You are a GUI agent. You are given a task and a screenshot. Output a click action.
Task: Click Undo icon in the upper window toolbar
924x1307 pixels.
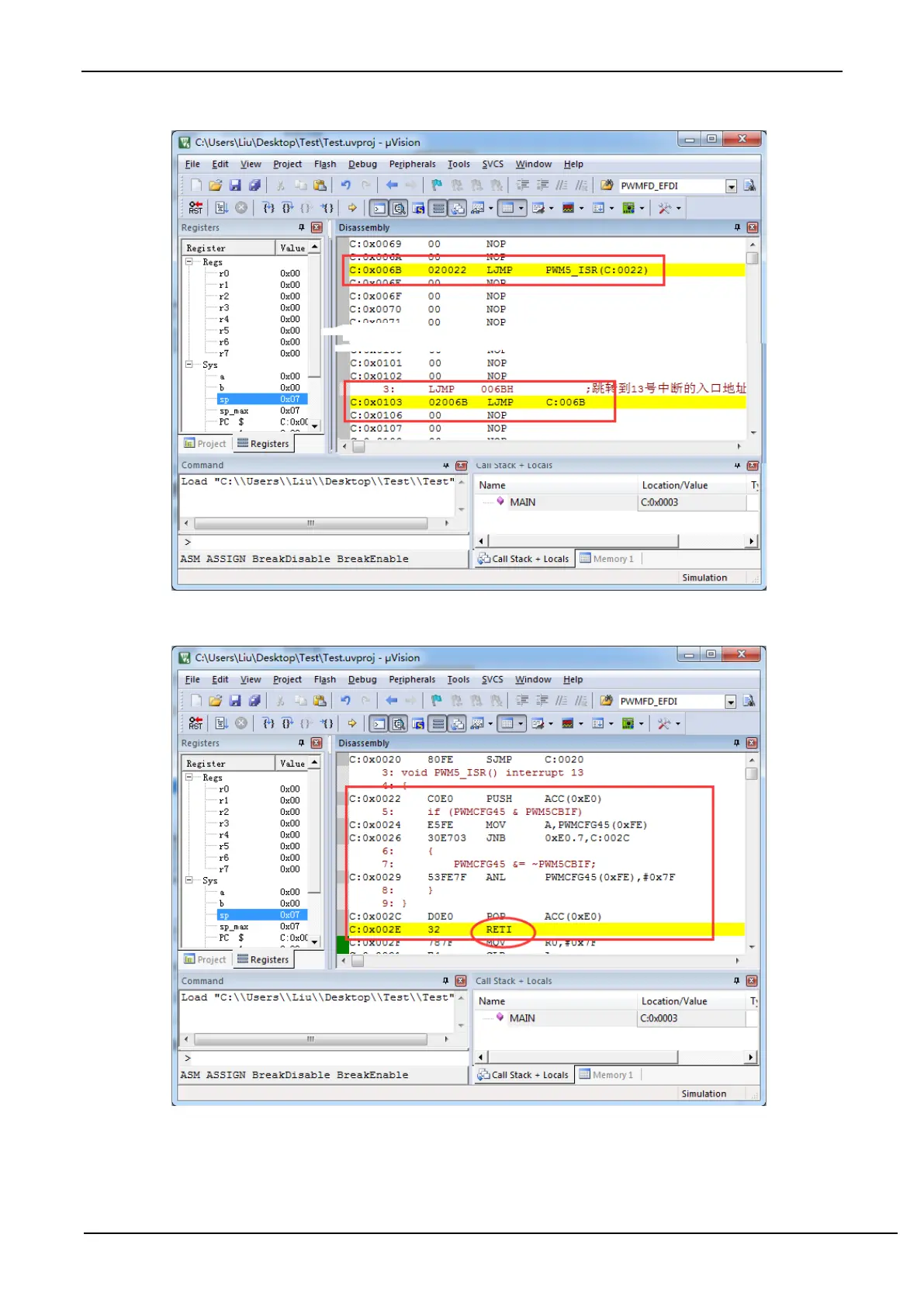pos(346,185)
